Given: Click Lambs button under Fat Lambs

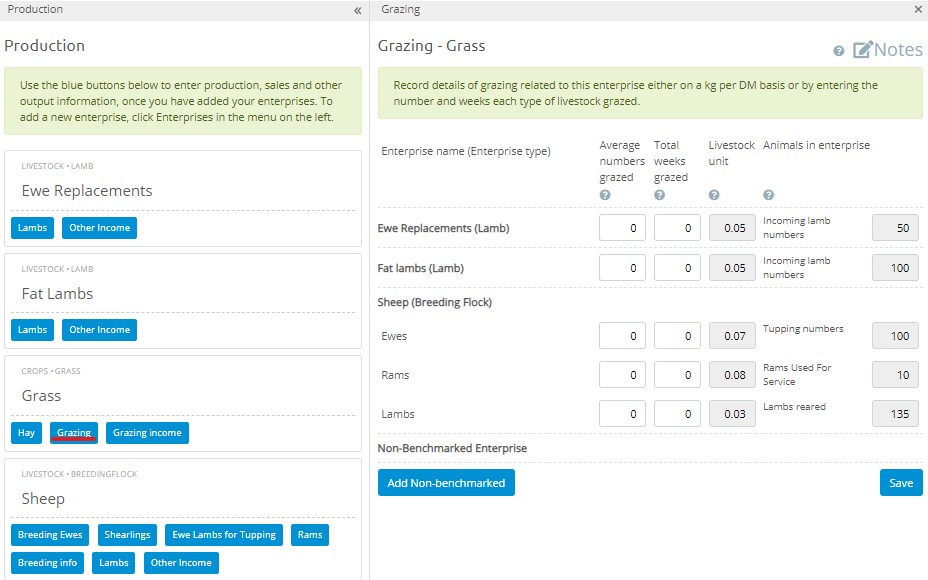Looking at the screenshot, I should (x=32, y=330).
